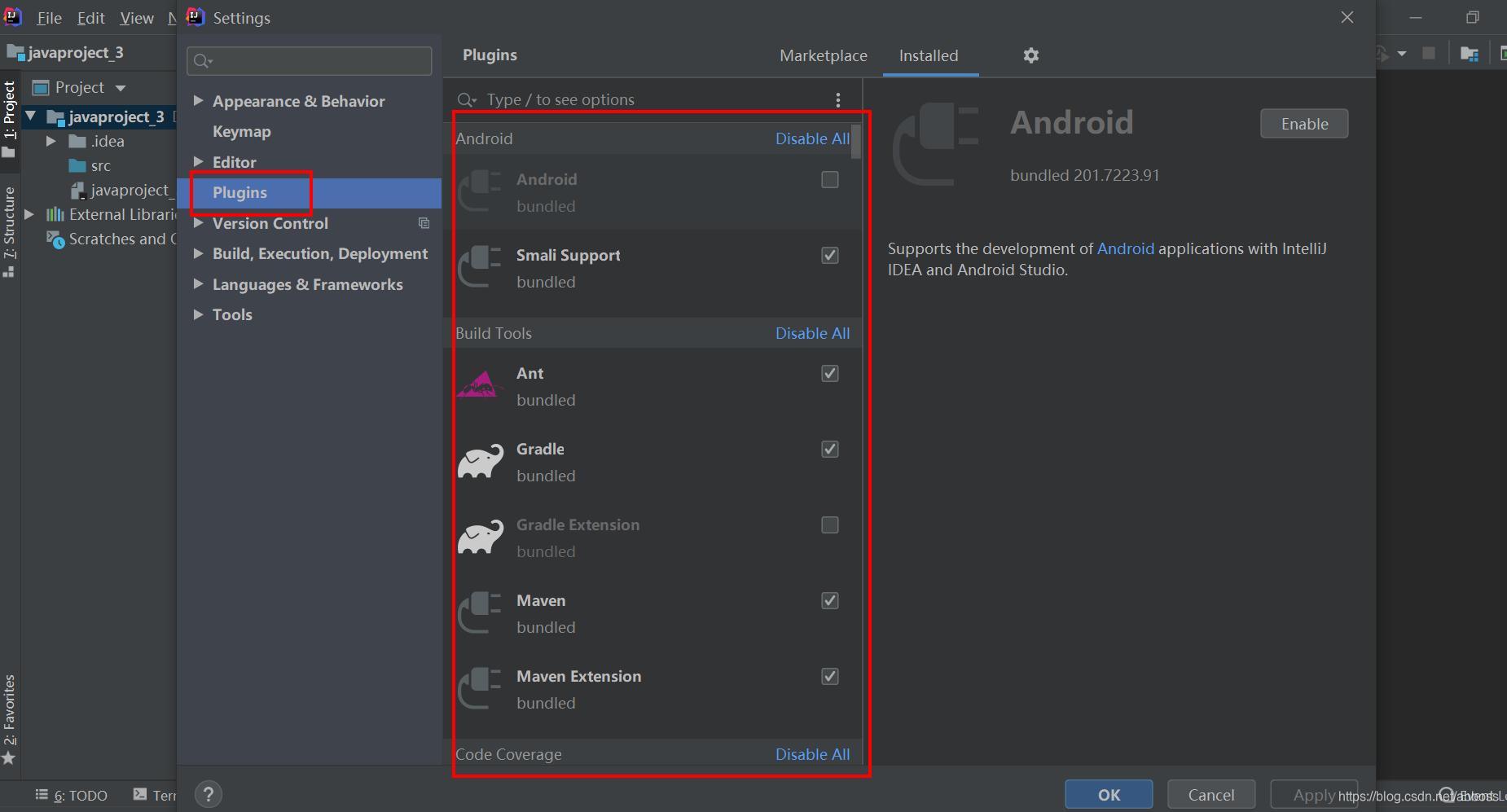Expand Build, Execution, Deployment group

[198, 253]
